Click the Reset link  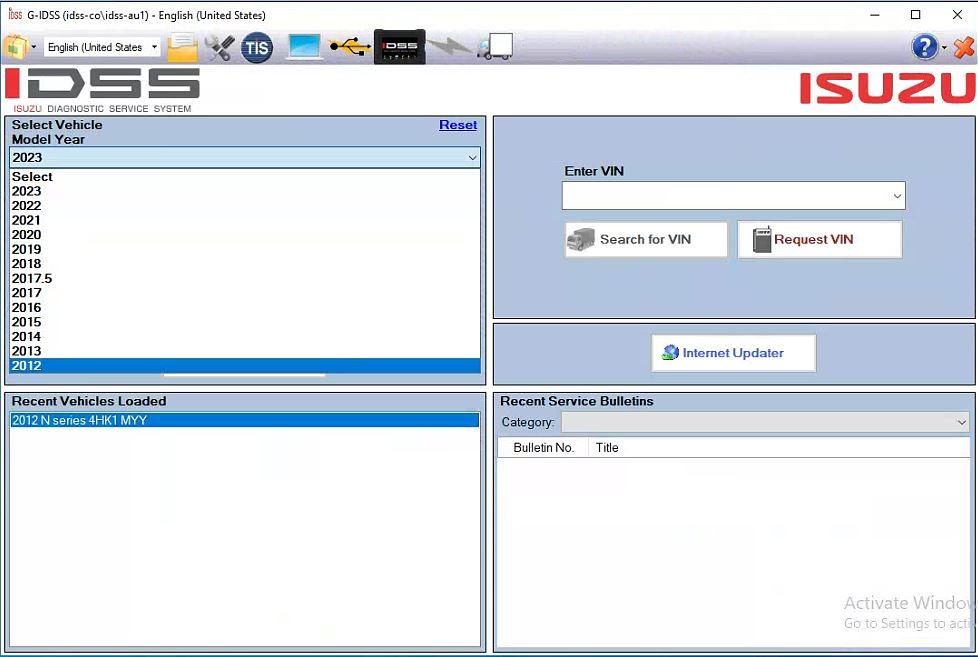(x=458, y=125)
